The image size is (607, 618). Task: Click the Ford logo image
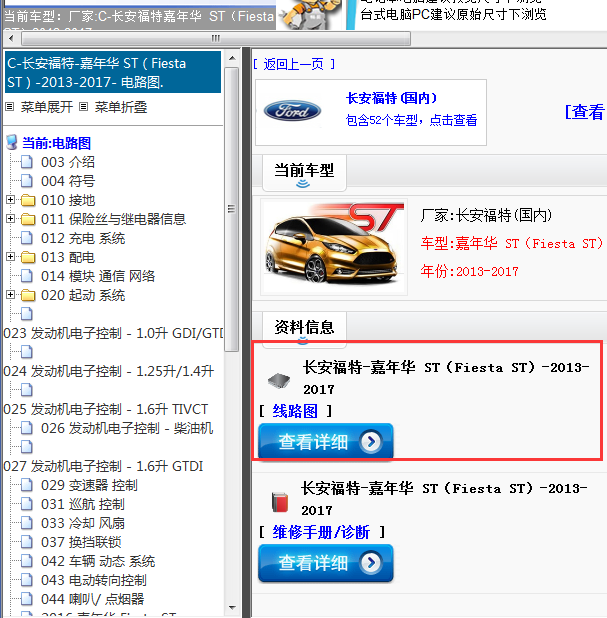pyautogui.click(x=292, y=111)
